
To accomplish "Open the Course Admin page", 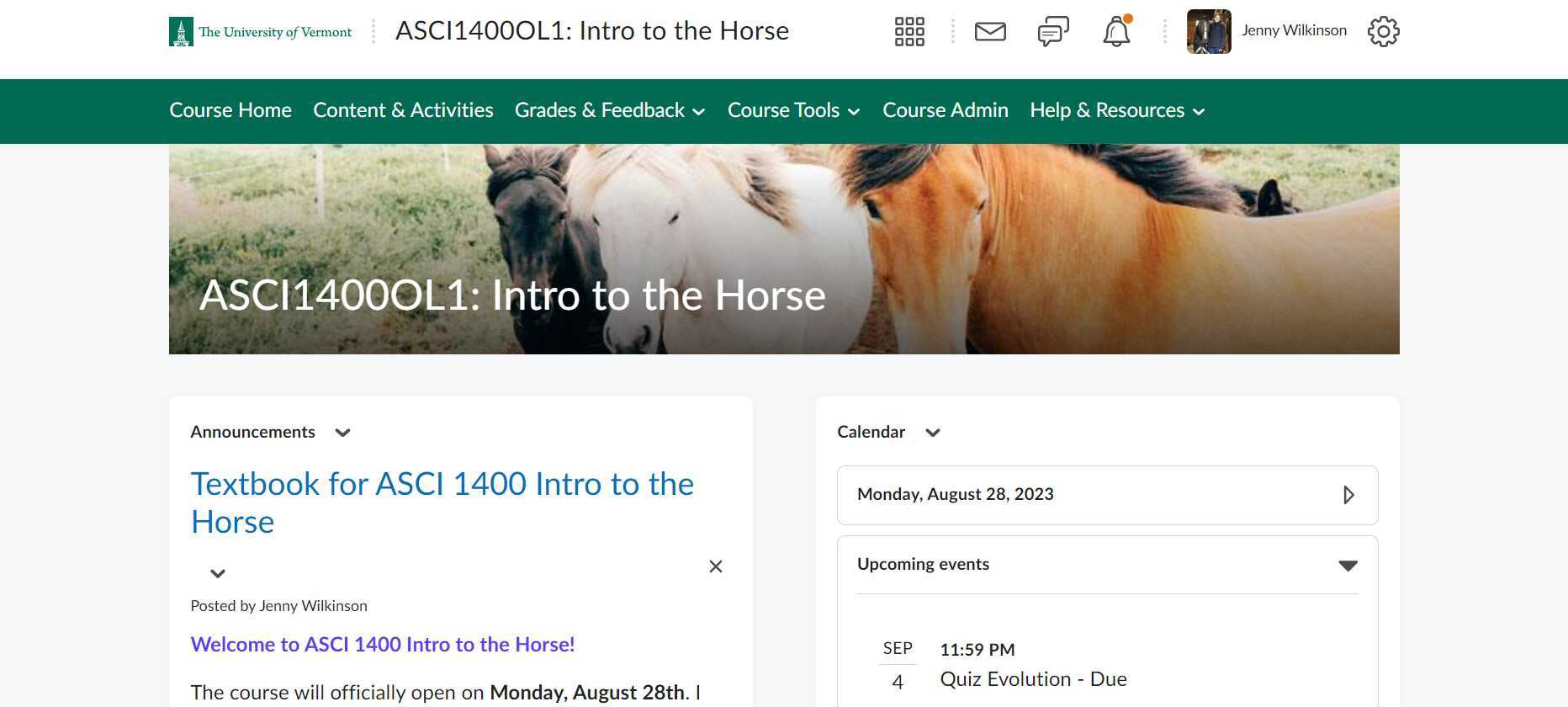I will point(946,111).
